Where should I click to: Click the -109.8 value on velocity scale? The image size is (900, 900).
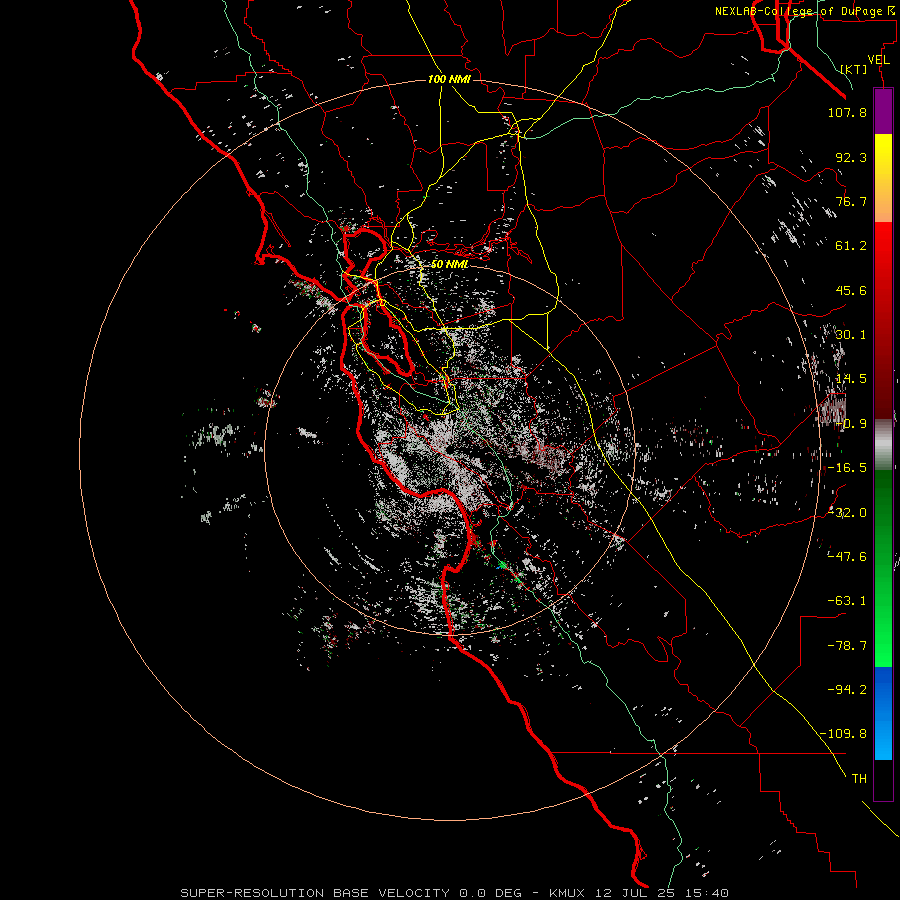tap(843, 734)
